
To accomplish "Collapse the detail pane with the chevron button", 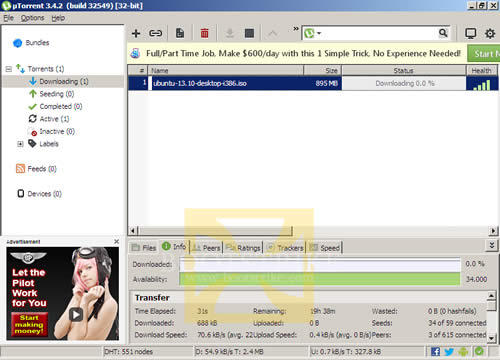I will [x=492, y=245].
